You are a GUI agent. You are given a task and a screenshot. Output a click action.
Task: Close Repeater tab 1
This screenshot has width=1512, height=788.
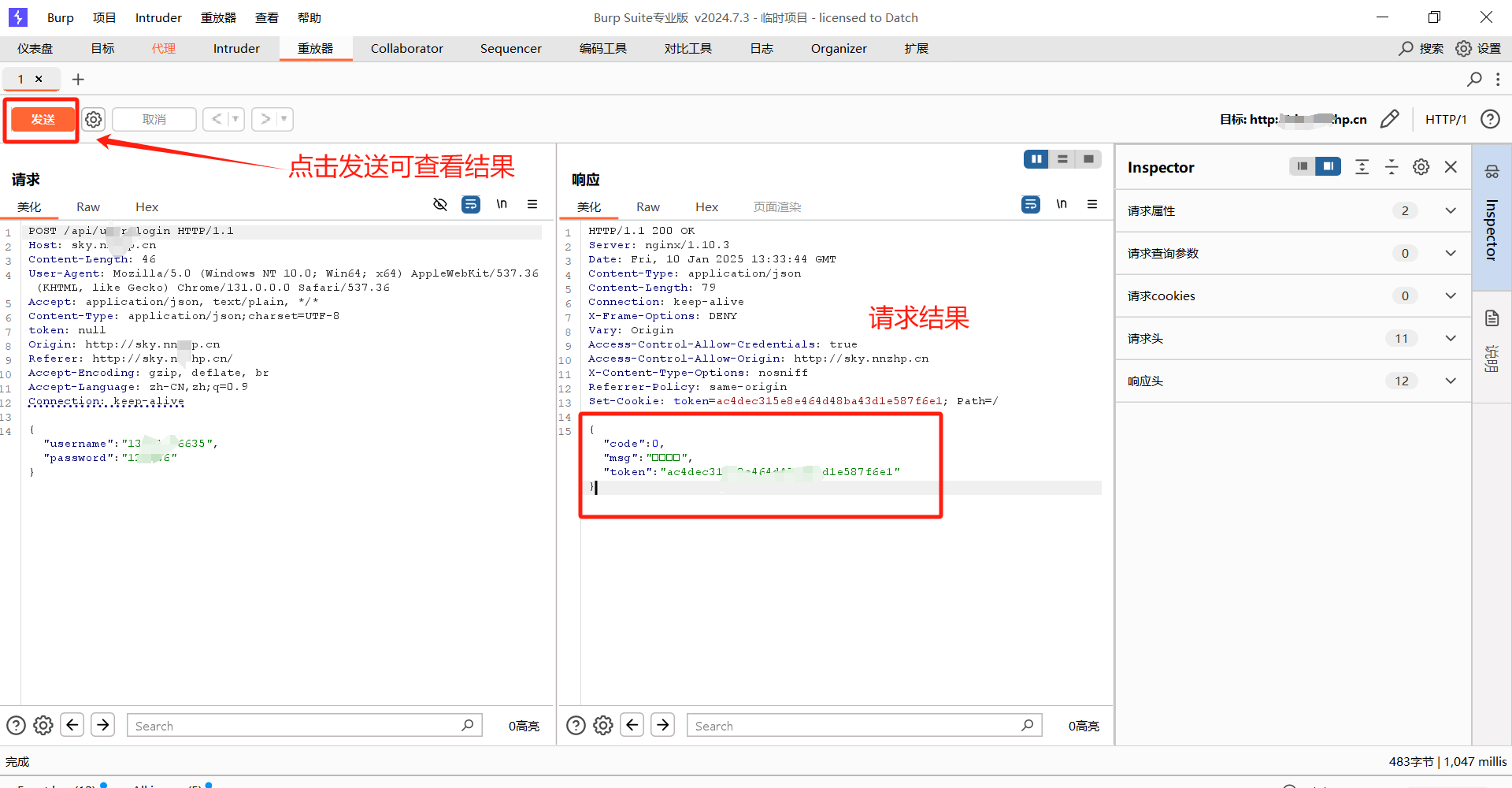(39, 79)
